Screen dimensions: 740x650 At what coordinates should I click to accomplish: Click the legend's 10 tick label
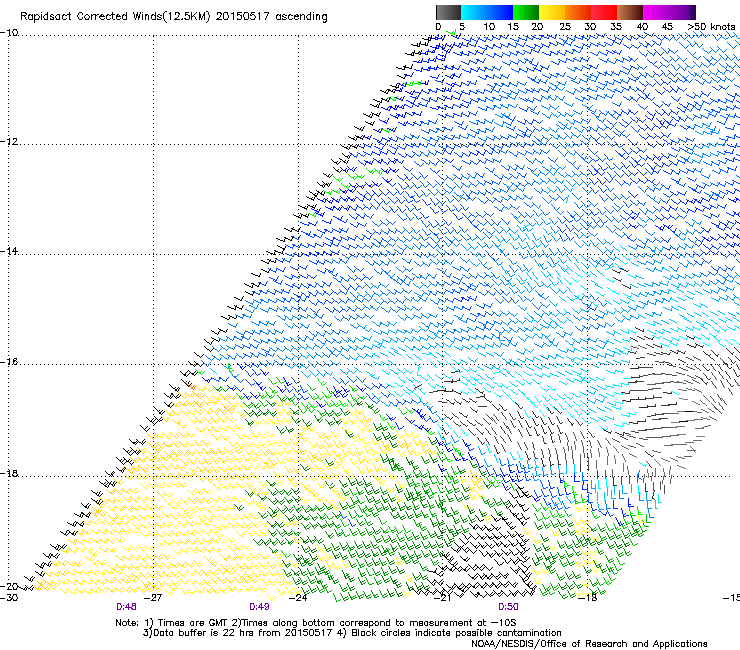click(489, 27)
